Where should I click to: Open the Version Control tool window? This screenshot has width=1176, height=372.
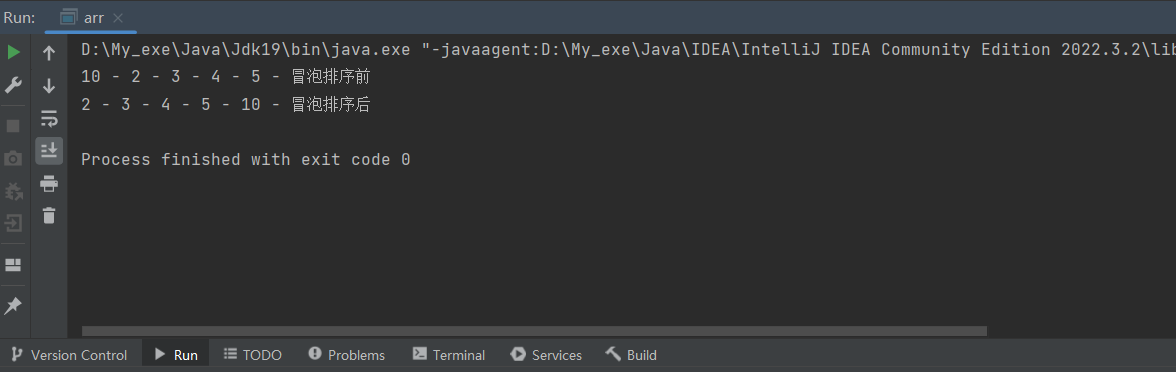[x=69, y=355]
